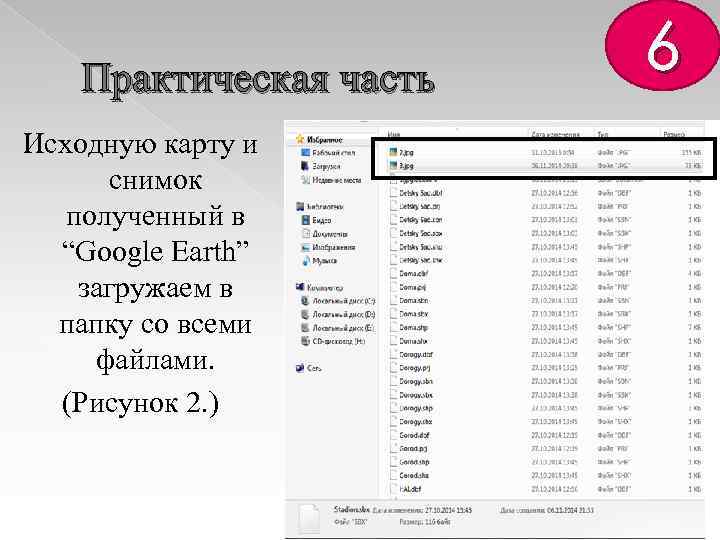Select Компьютер in the navigation pane

pos(325,288)
